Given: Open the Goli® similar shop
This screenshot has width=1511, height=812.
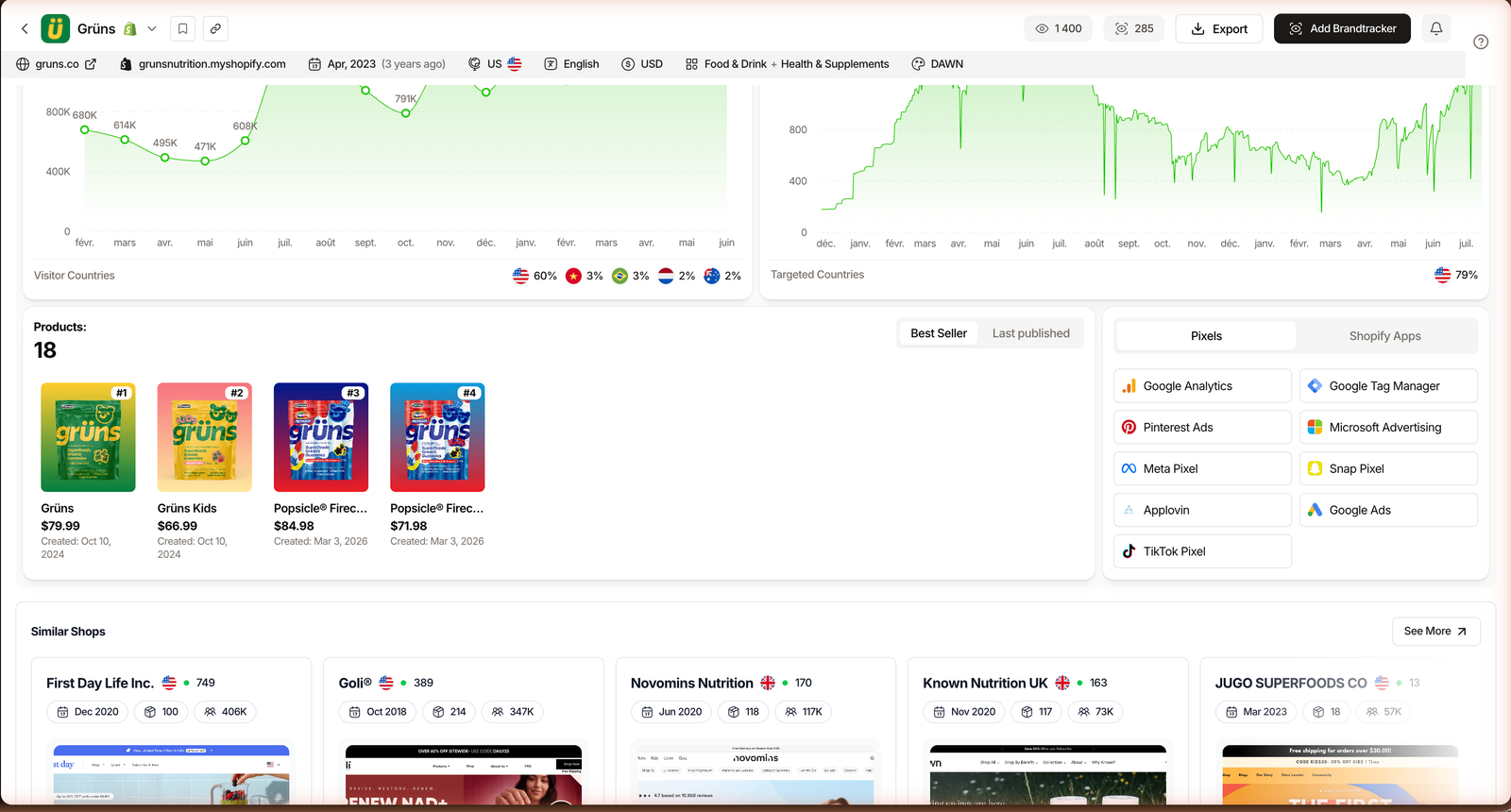Looking at the screenshot, I should click(355, 683).
